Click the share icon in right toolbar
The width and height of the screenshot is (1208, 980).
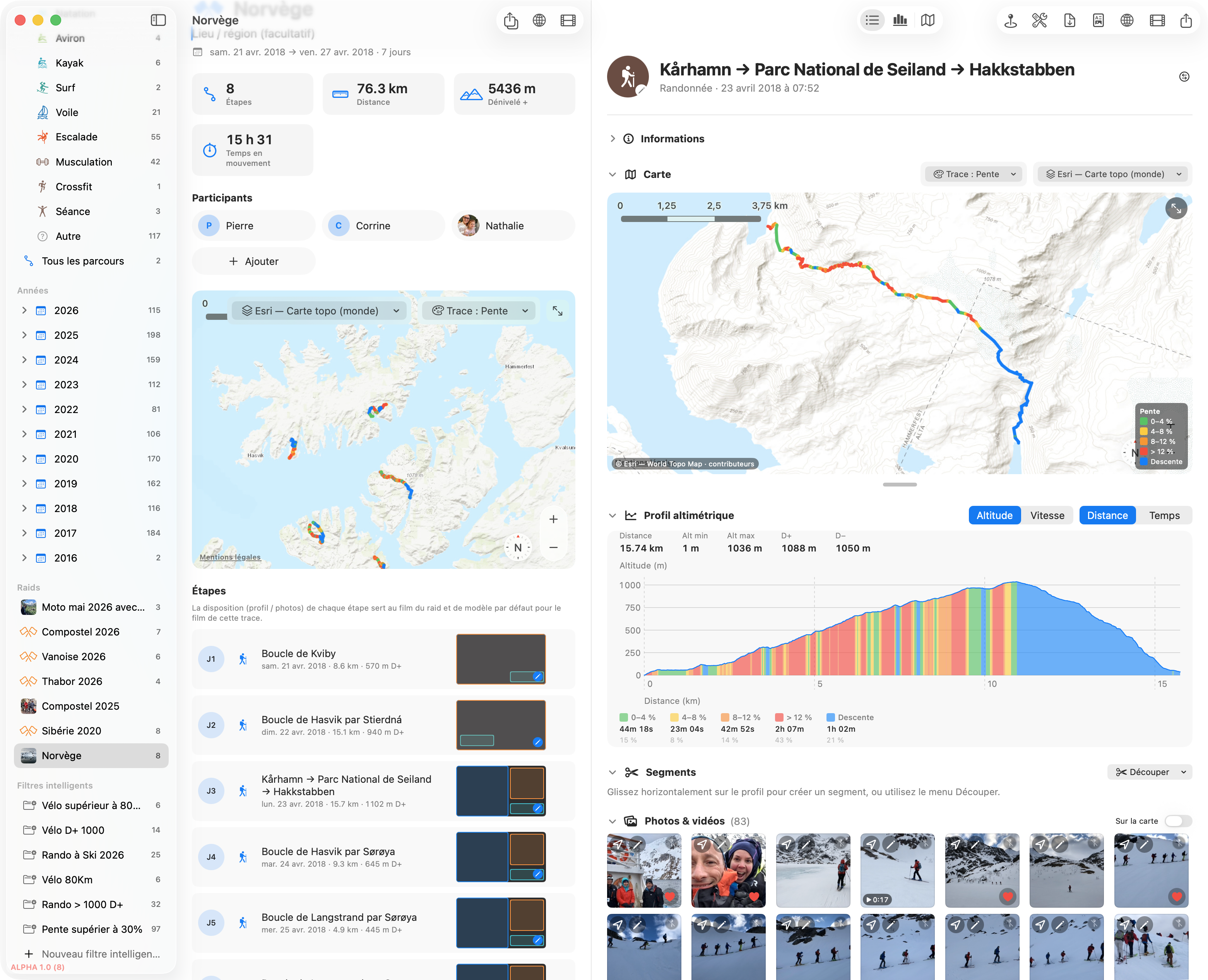pos(1186,21)
